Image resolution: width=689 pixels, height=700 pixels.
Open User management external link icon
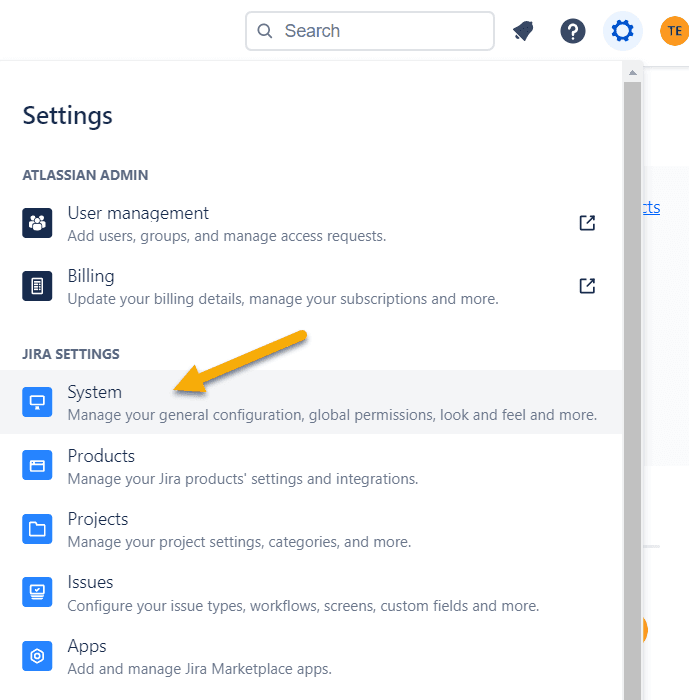point(587,223)
